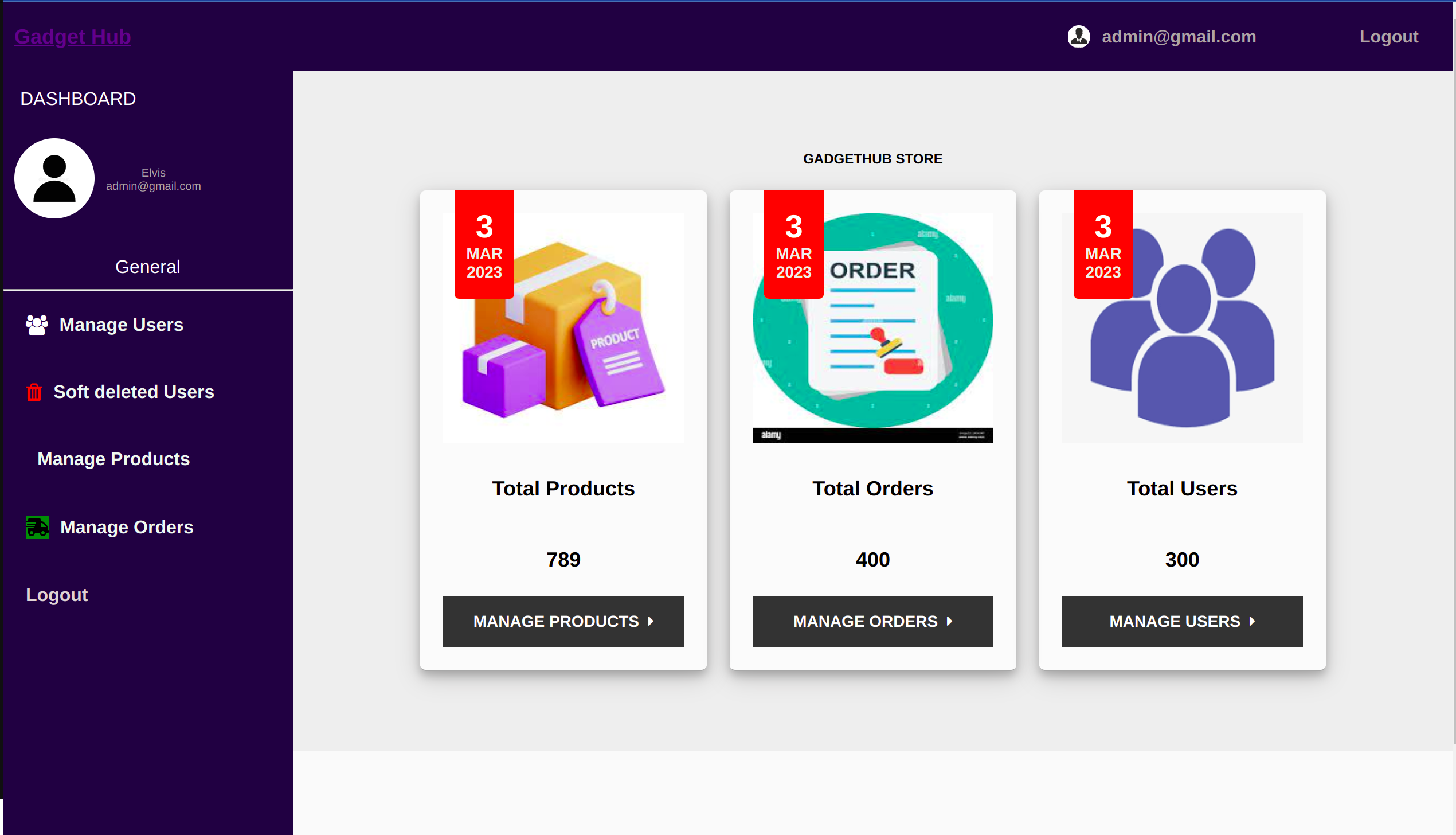Screen dimensions: 1456x835
Task: Click the Gadget Hub logo link
Action: [x=72, y=37]
